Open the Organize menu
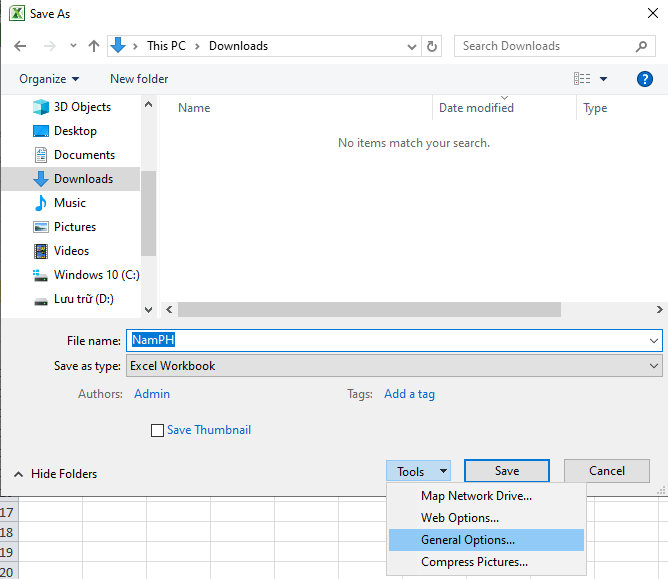Screen dimensions: 668x579 click(x=49, y=79)
